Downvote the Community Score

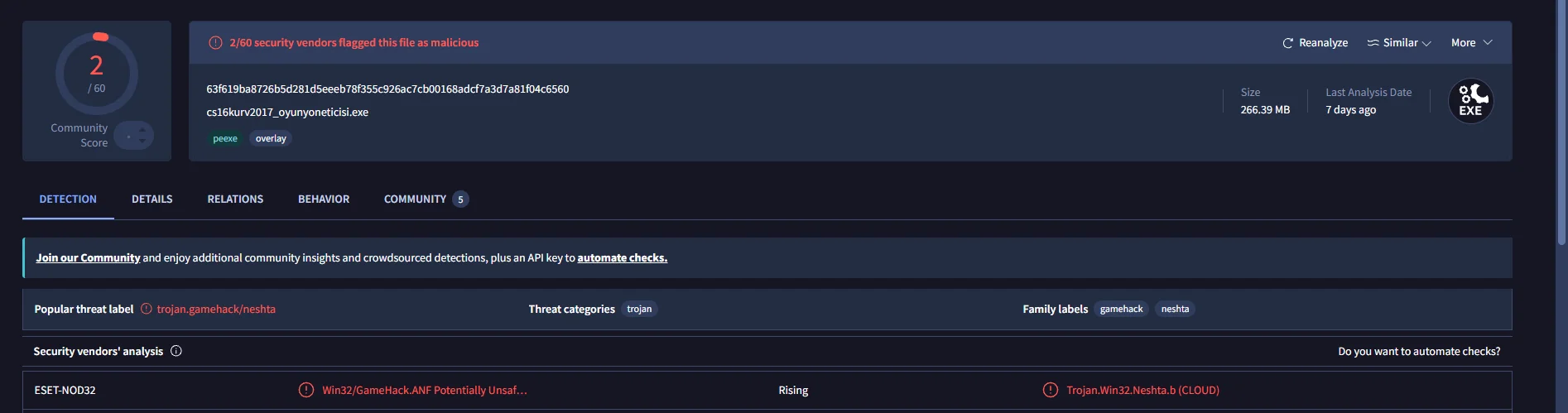142,142
